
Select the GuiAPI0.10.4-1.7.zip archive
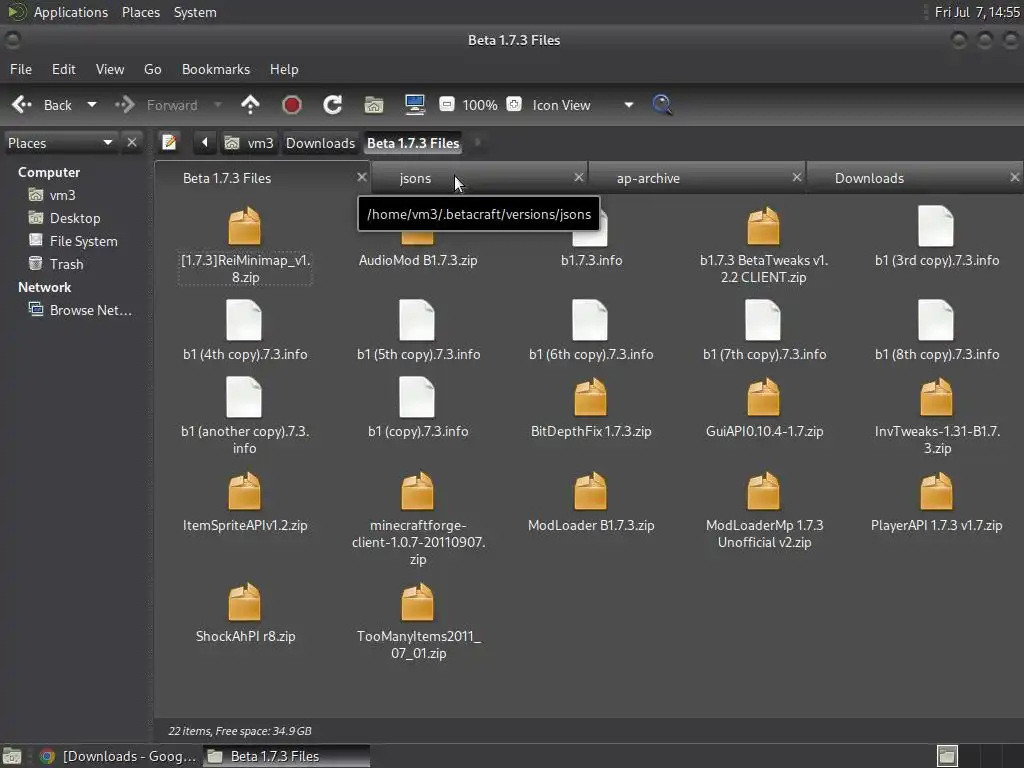[x=763, y=398]
